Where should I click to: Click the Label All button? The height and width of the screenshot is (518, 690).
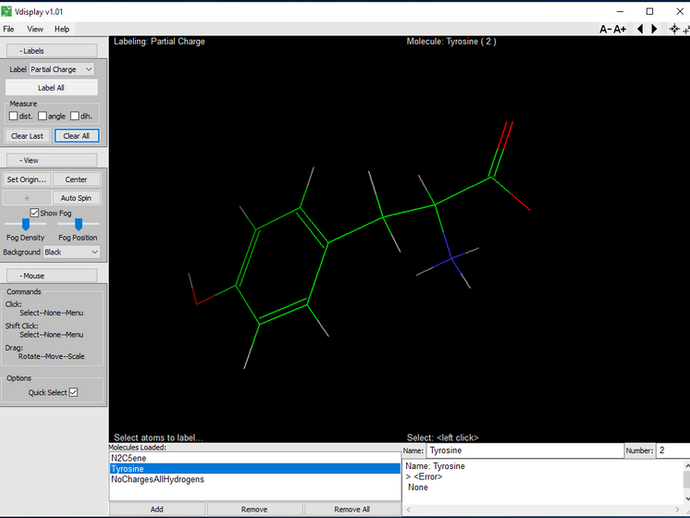point(51,88)
